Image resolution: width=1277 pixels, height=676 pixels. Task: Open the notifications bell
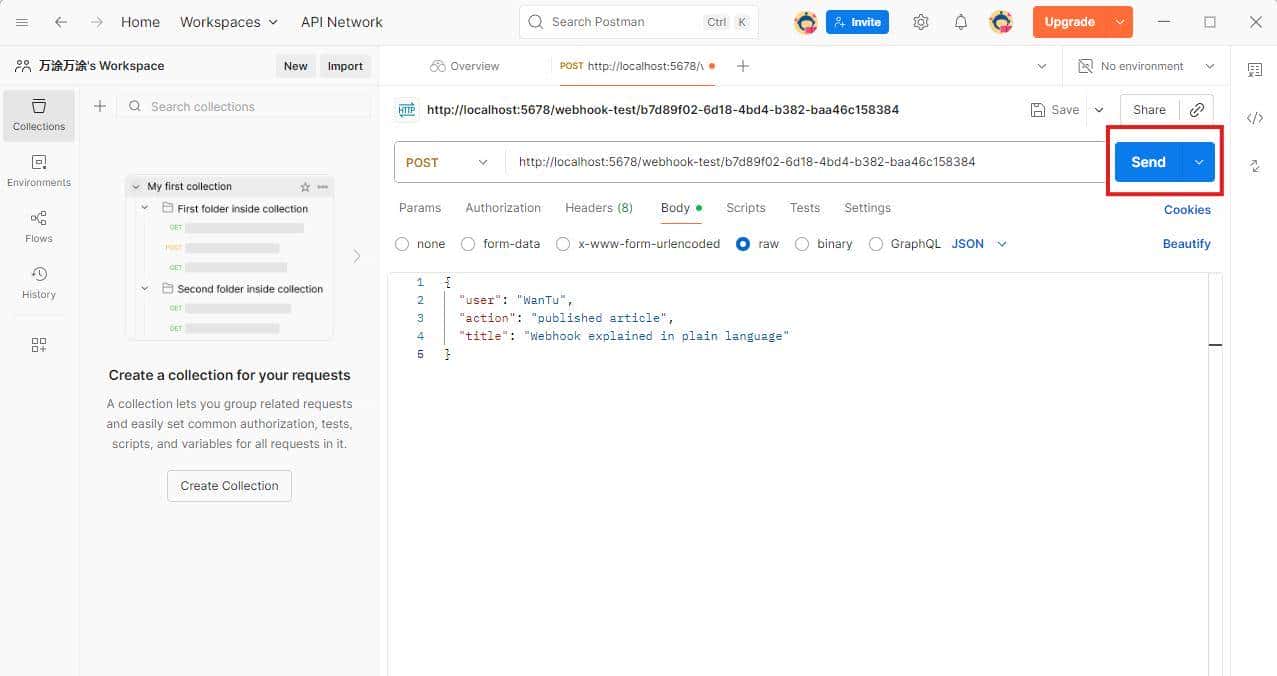(960, 21)
